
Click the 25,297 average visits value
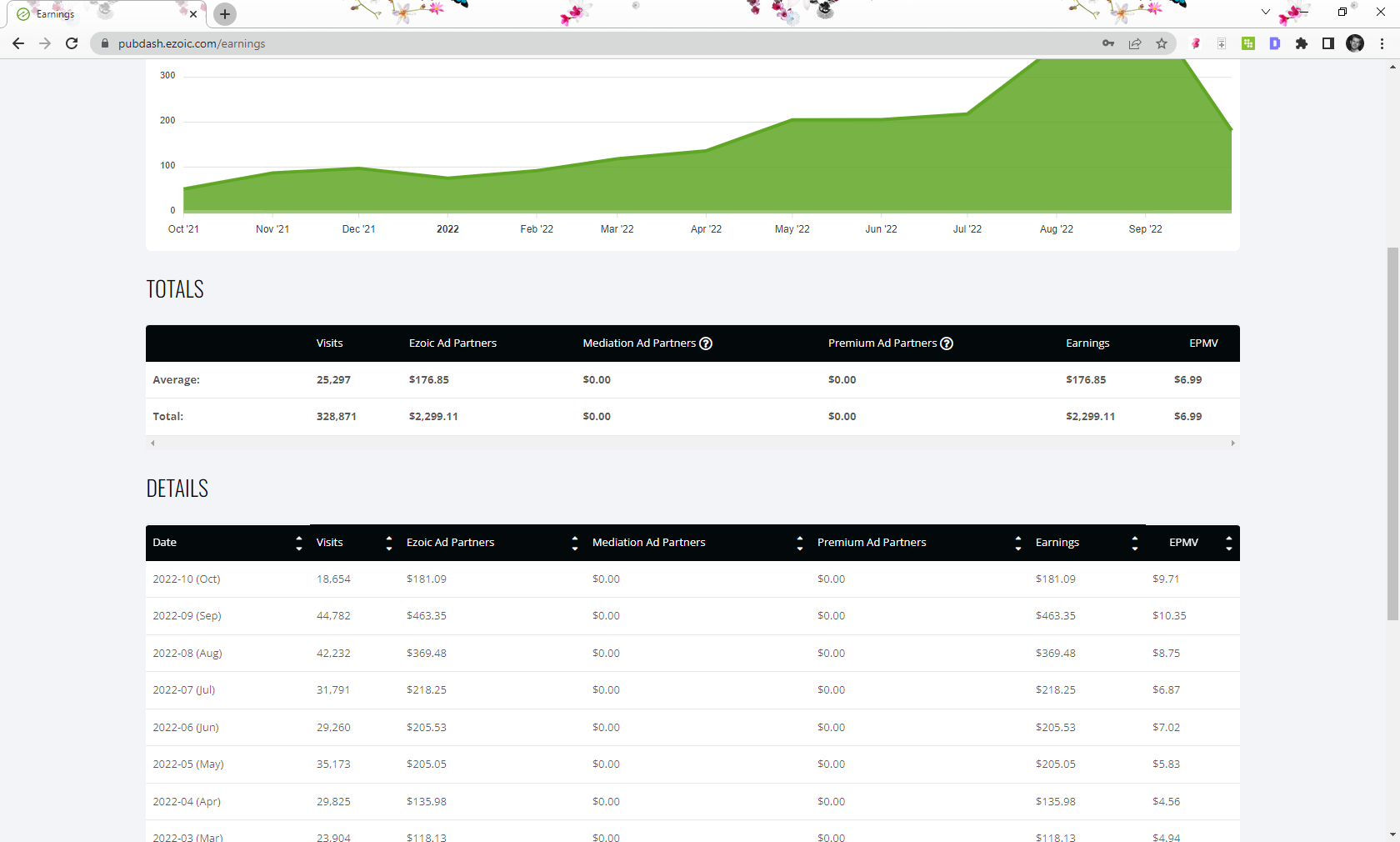click(333, 380)
